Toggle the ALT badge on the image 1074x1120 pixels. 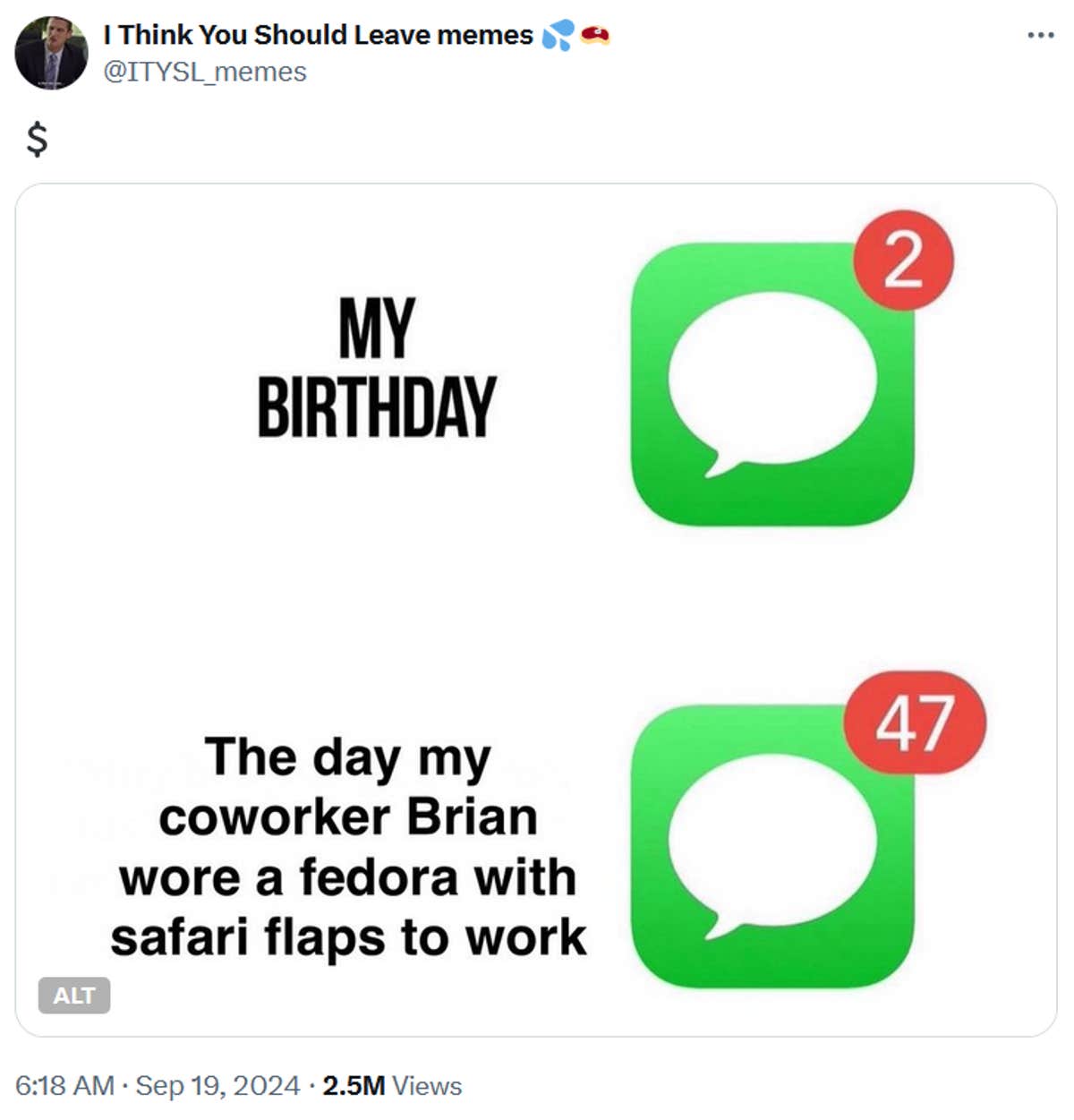point(75,996)
